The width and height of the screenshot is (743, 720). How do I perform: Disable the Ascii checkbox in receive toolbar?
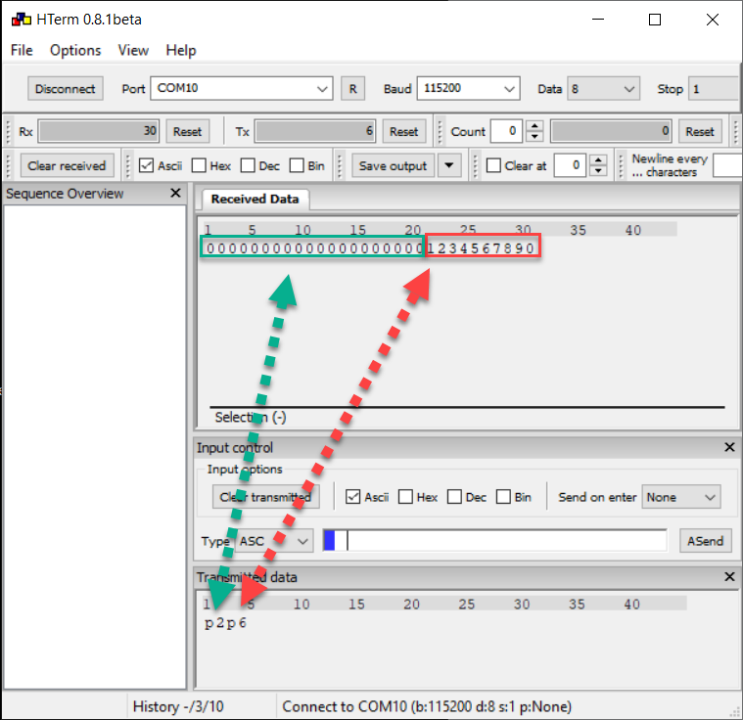point(147,166)
